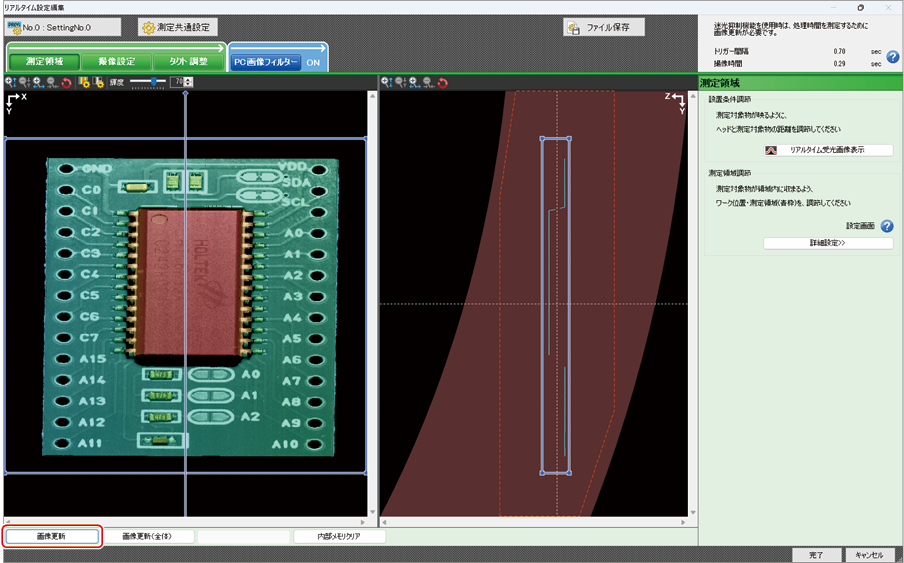Click the second display settings icon beside 輝度
Image resolution: width=904 pixels, height=563 pixels.
click(98, 82)
